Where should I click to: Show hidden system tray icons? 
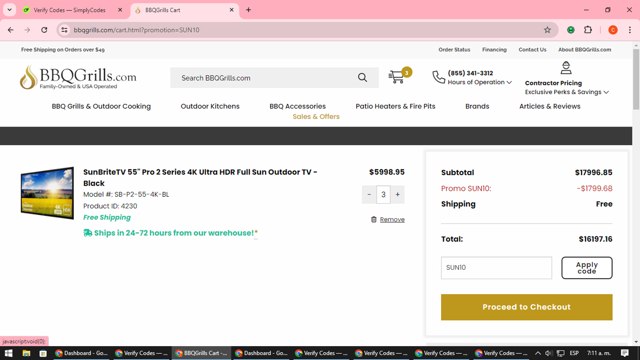point(538,353)
